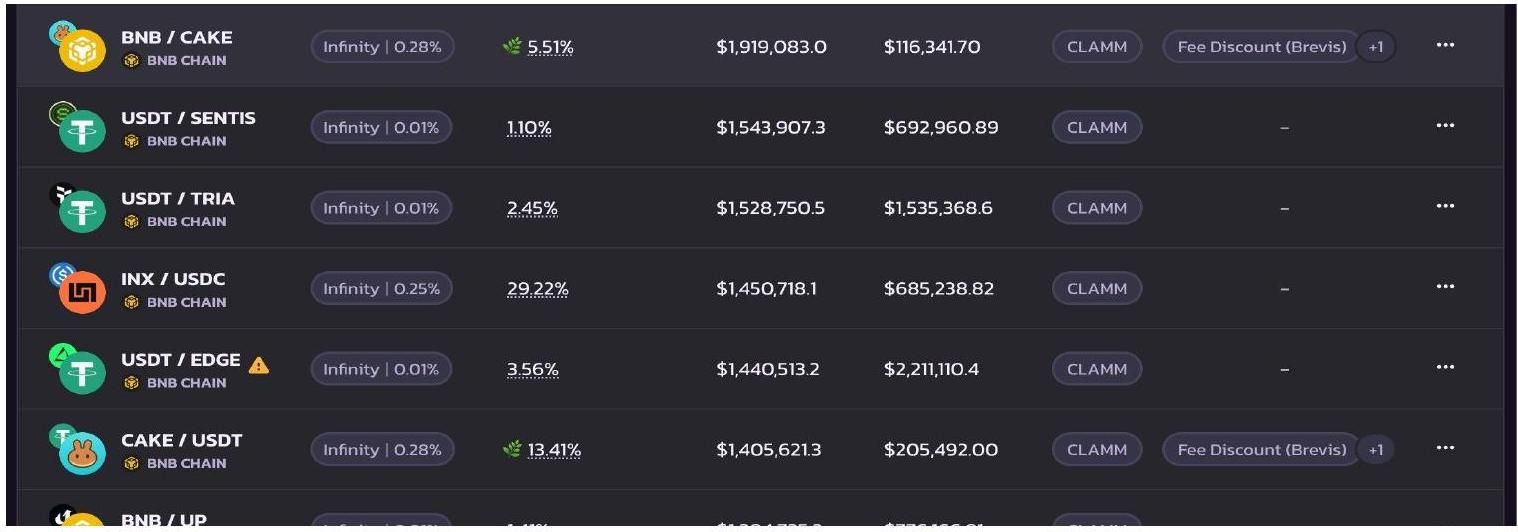Open the three-dot menu for BNB / CAKE

[1445, 46]
